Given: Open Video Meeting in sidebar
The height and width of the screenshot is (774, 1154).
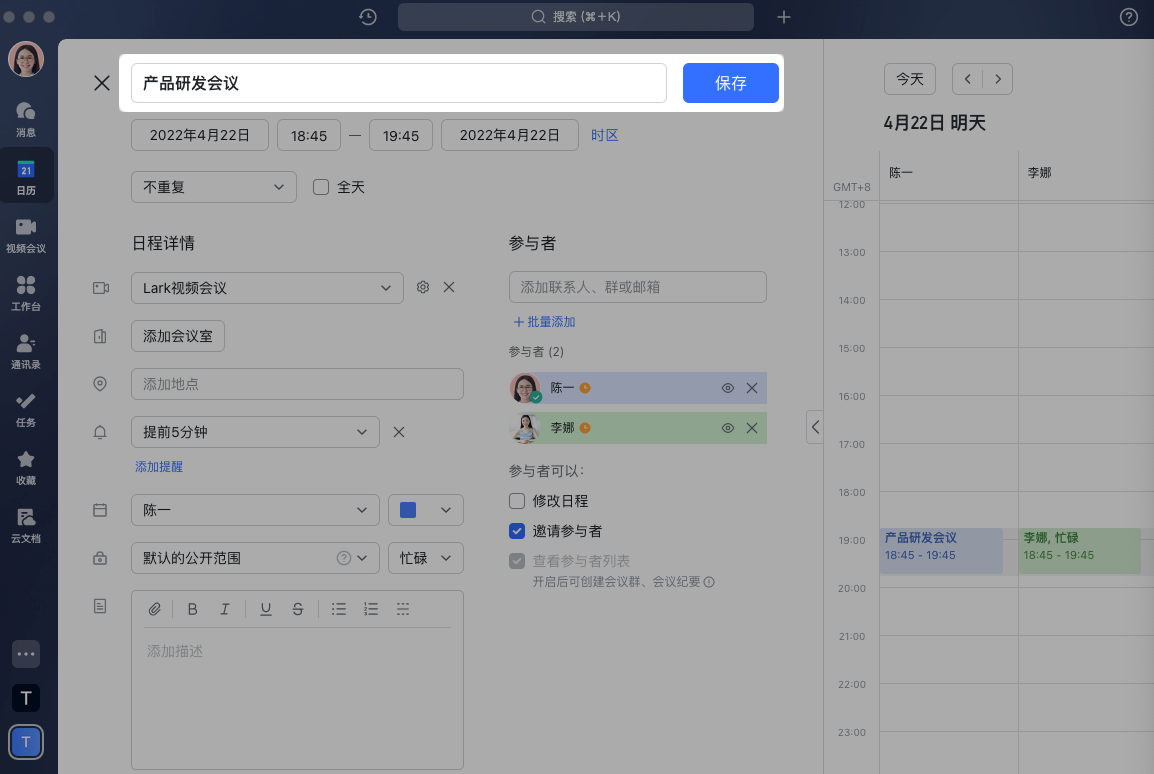Looking at the screenshot, I should point(26,235).
